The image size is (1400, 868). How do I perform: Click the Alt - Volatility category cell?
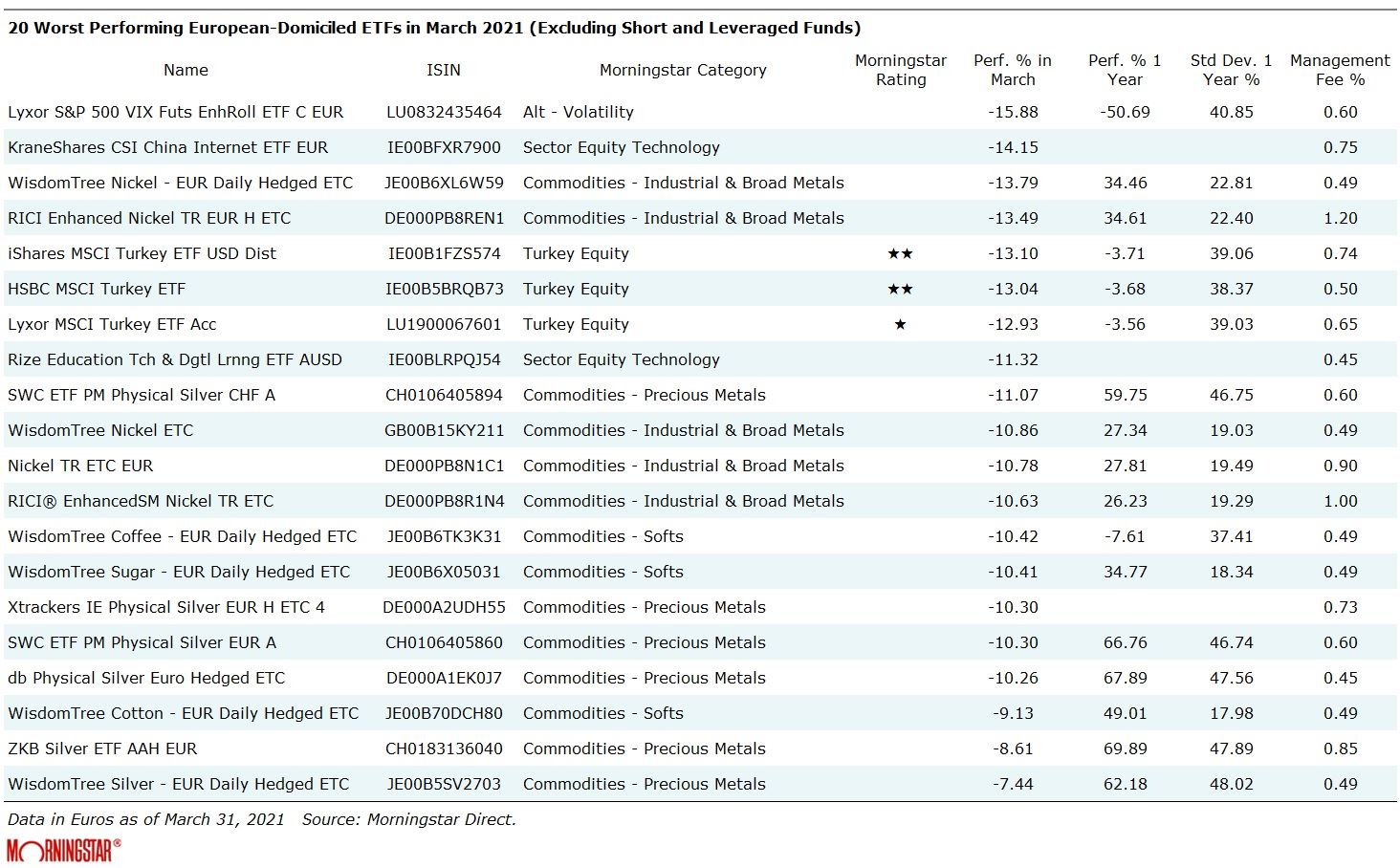578,112
